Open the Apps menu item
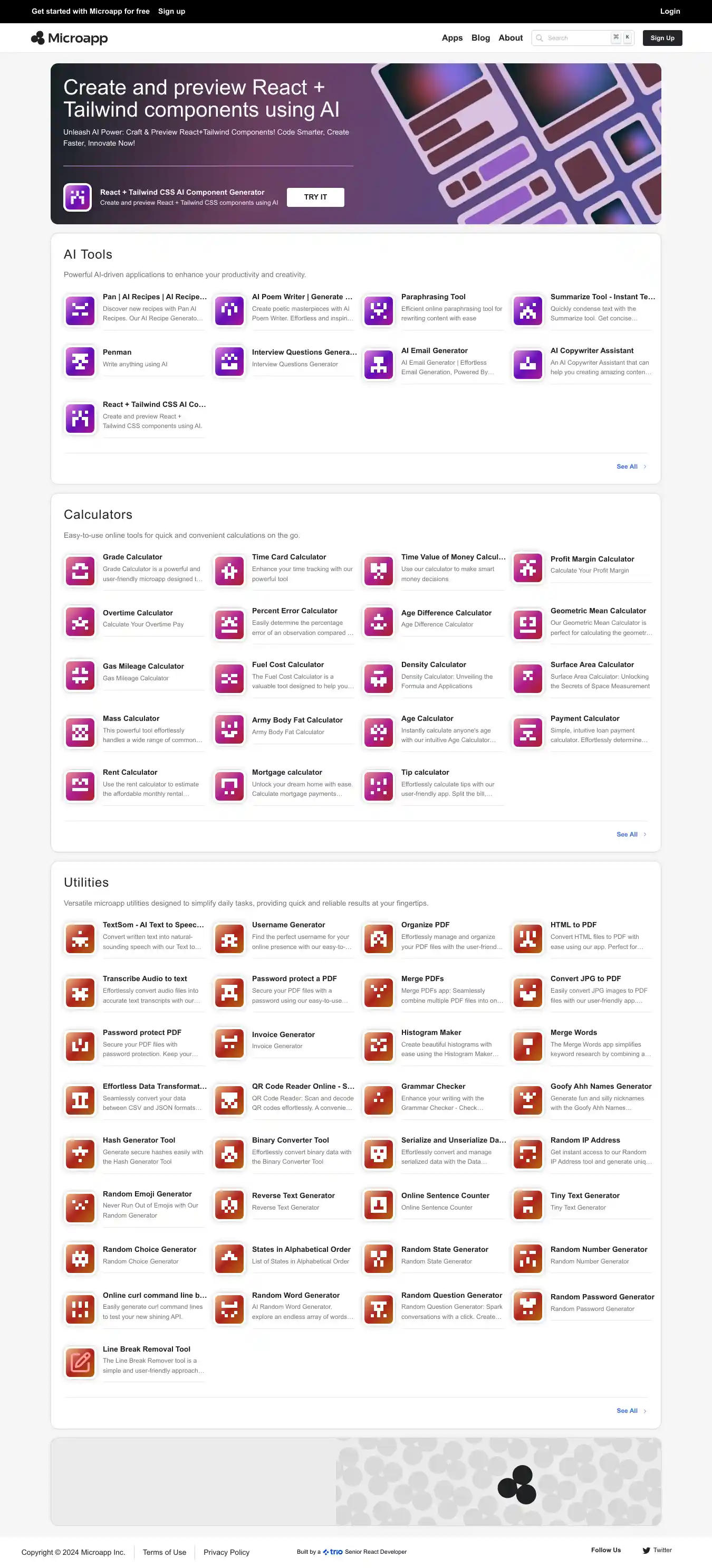Viewport: 712px width, 1568px height. (x=452, y=38)
